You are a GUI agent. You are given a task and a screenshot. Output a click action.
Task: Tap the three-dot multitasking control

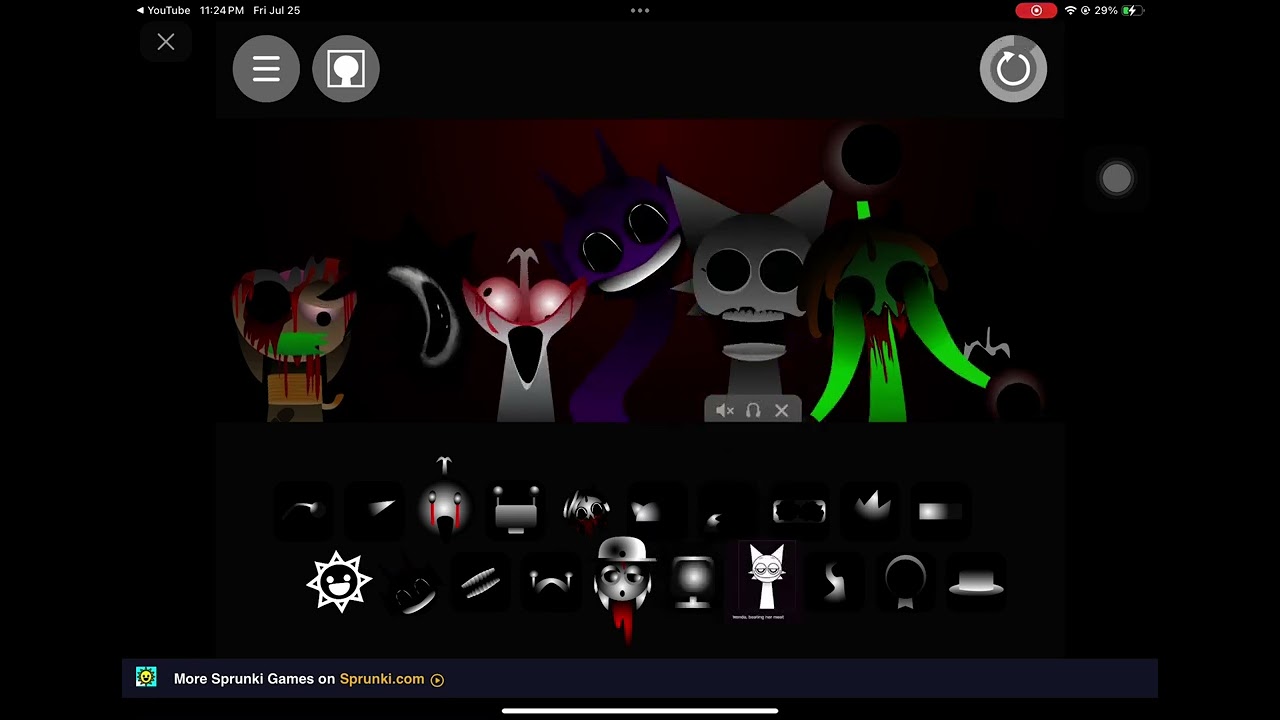point(640,11)
